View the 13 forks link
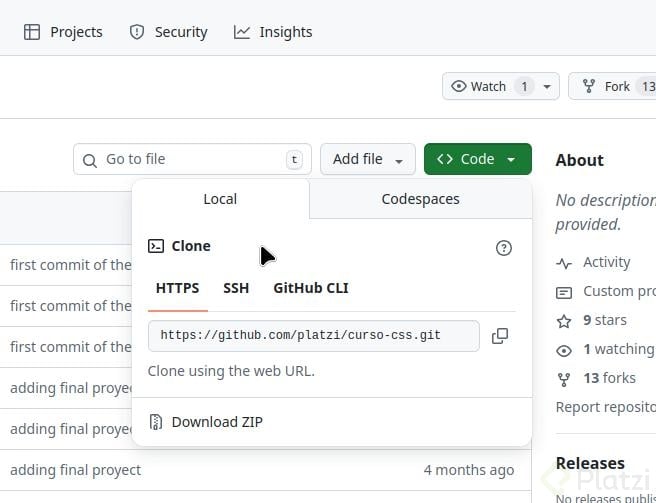The image size is (656, 503). [x=609, y=378]
